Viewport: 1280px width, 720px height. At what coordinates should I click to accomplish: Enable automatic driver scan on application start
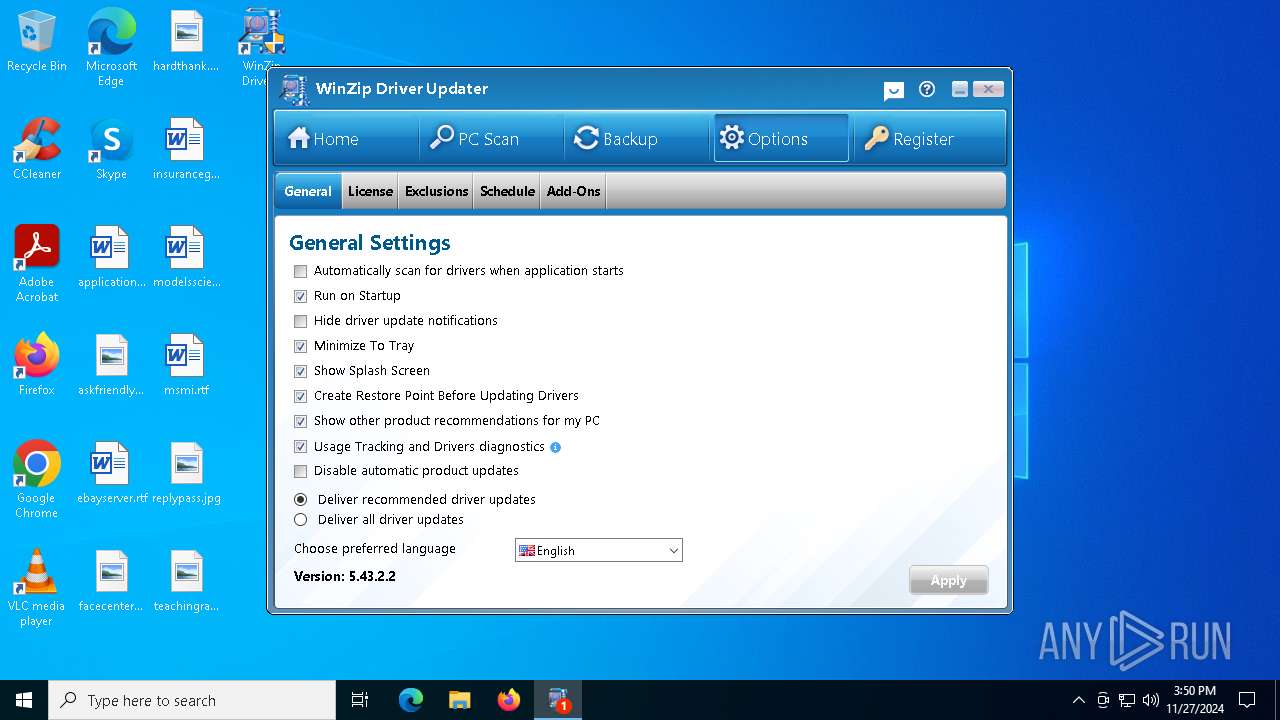[300, 271]
